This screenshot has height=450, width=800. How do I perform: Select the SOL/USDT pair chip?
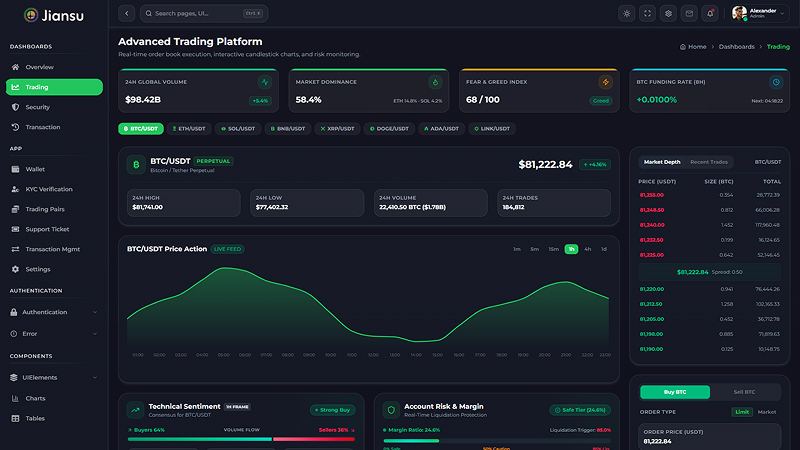pyautogui.click(x=237, y=129)
